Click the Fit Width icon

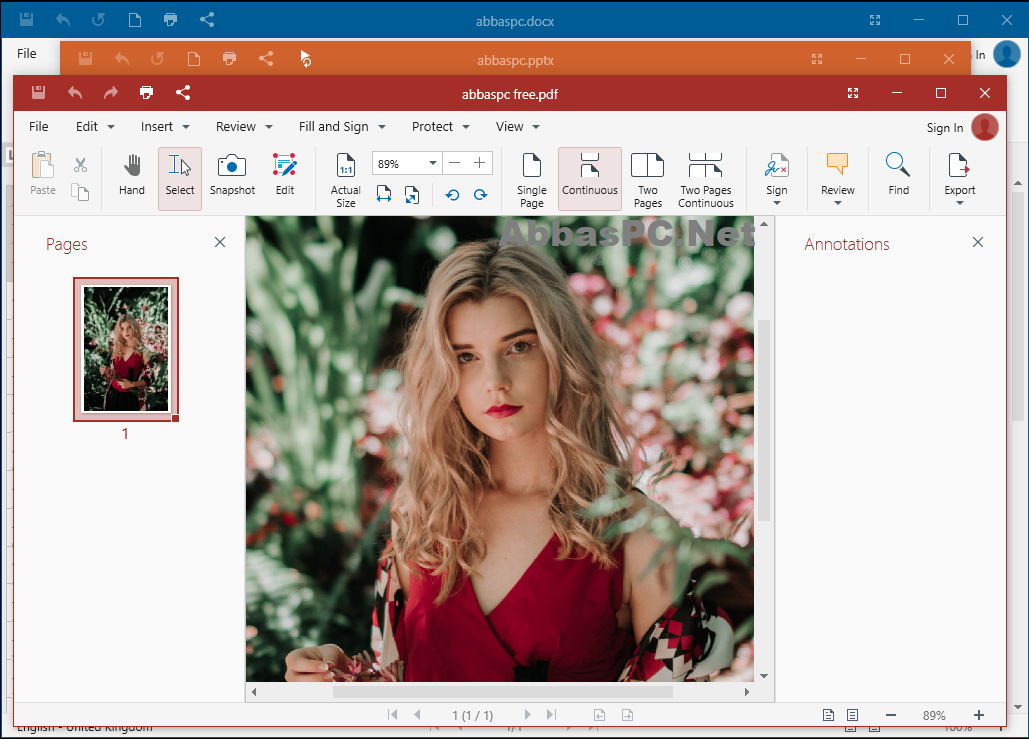384,194
